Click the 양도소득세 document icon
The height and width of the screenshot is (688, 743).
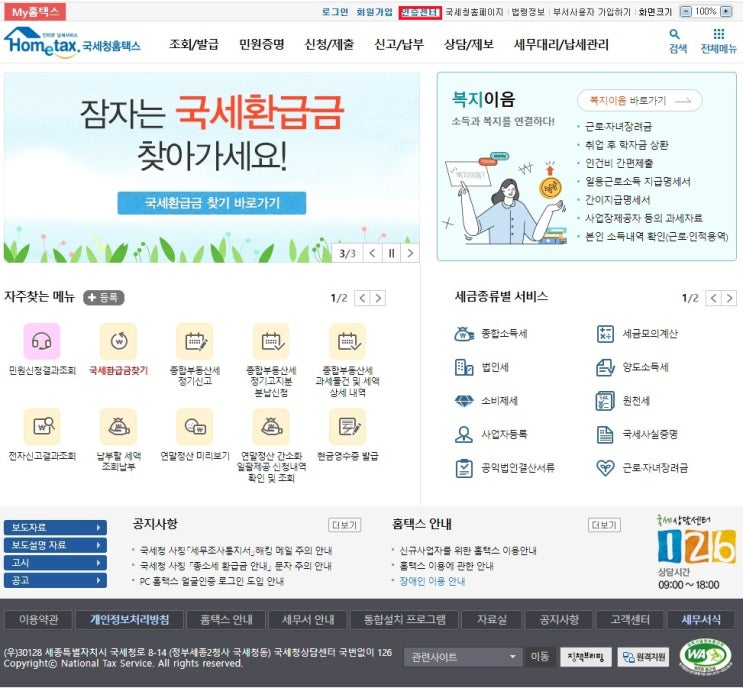(x=605, y=367)
